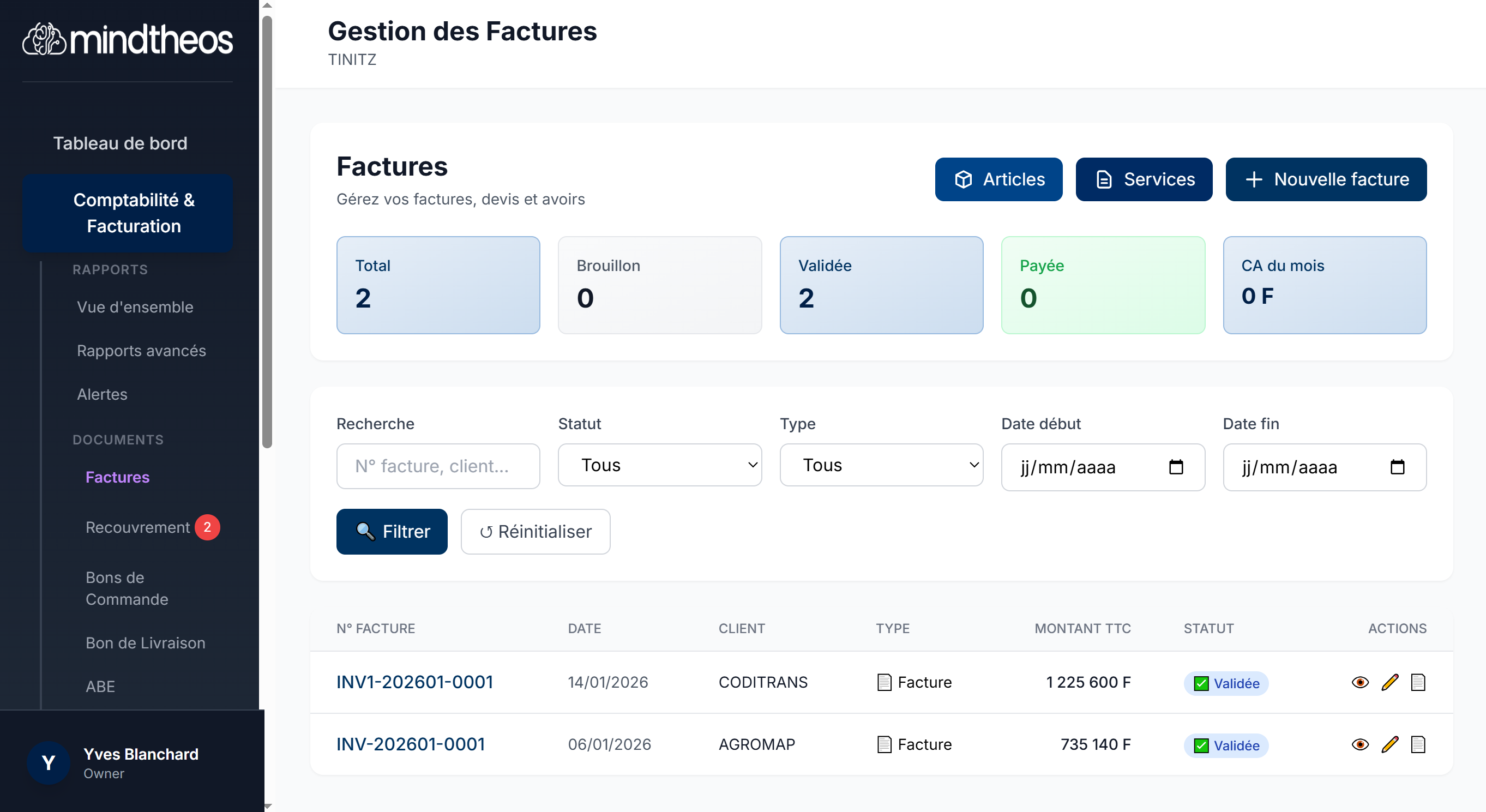
Task: Open document icon for INV1-202601-0001
Action: pos(1417,682)
